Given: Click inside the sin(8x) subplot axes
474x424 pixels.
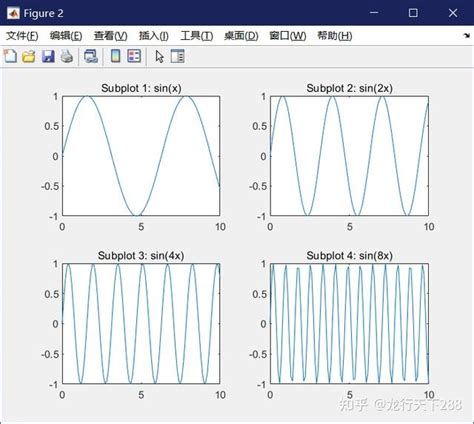Looking at the screenshot, I should point(349,323).
